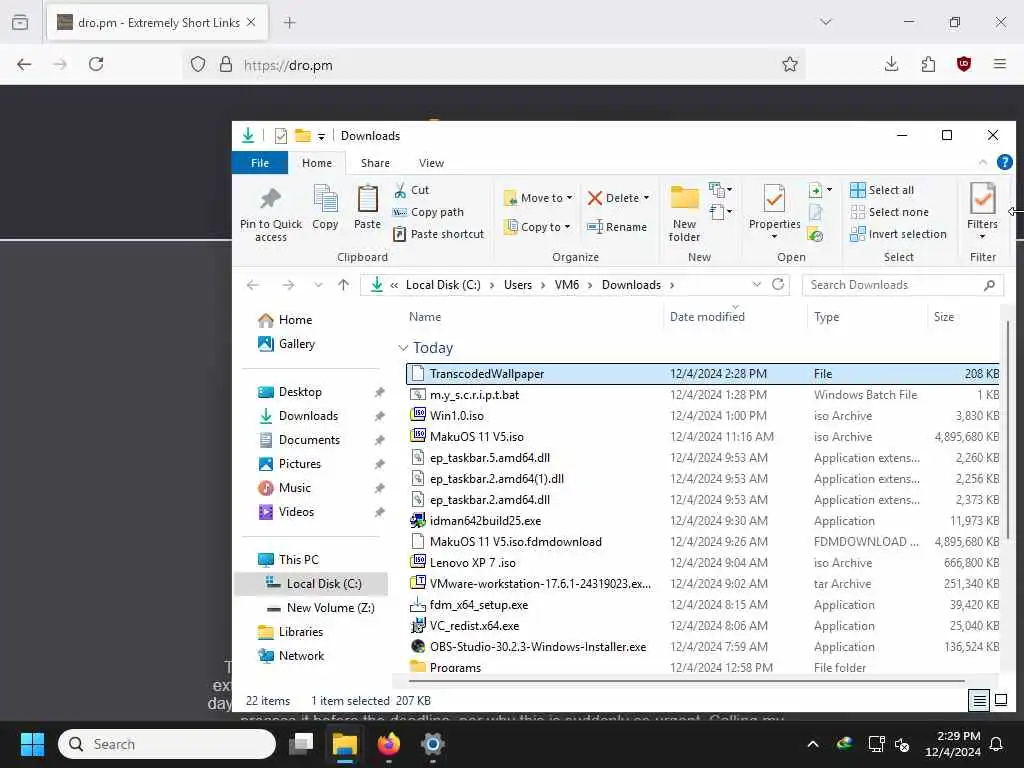
Task: Click New folder icon
Action: pyautogui.click(x=684, y=198)
